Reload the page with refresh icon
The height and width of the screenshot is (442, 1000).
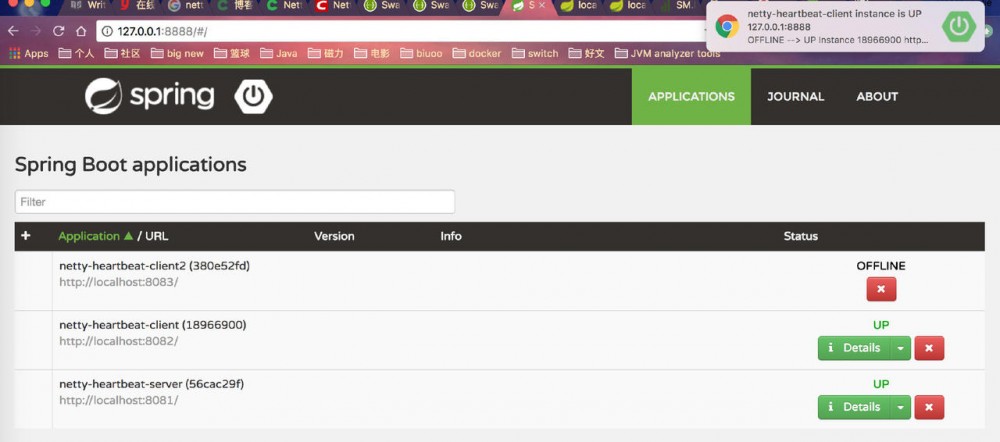(59, 31)
